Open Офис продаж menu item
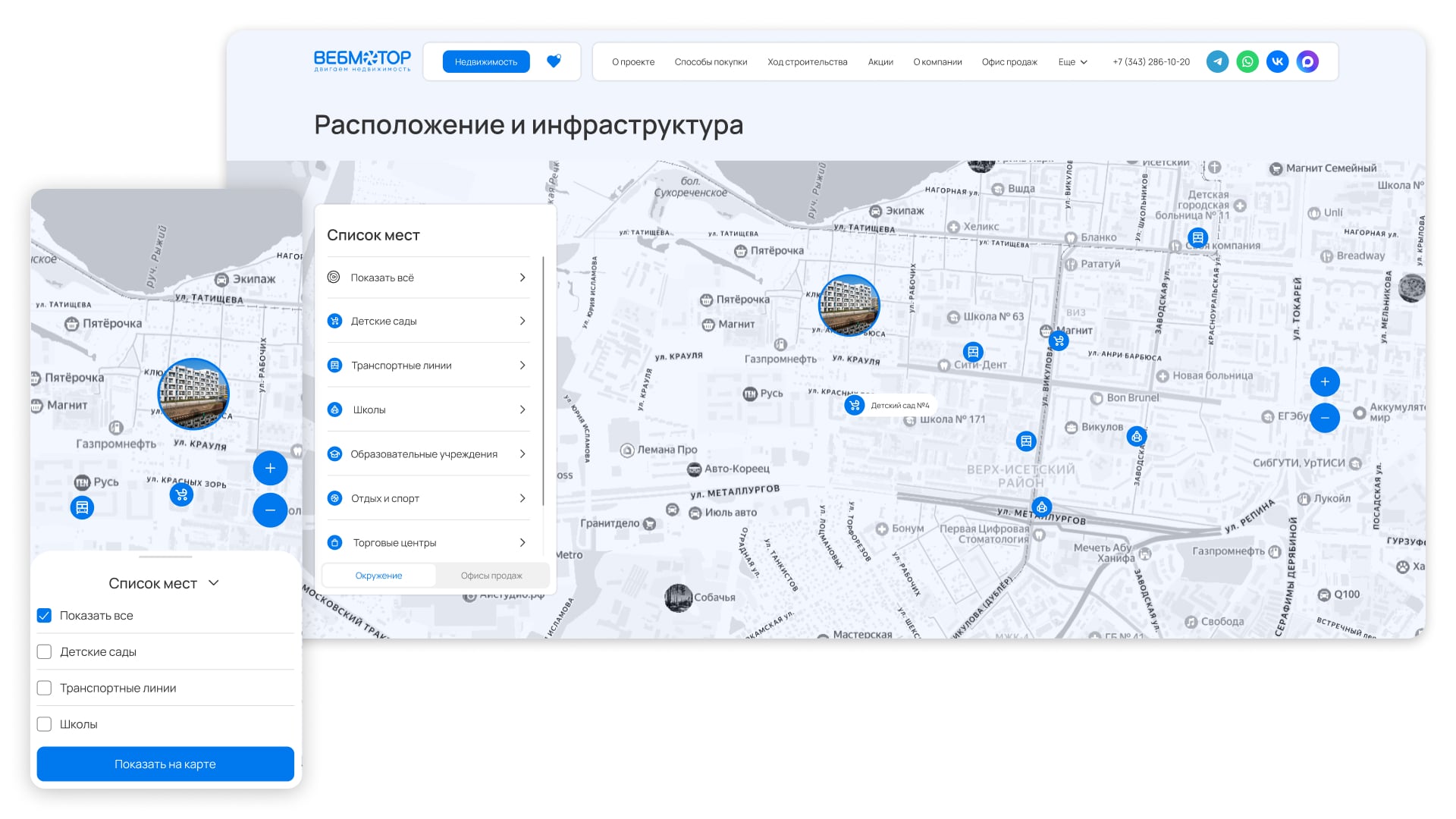The height and width of the screenshot is (819, 1456). (x=1009, y=62)
